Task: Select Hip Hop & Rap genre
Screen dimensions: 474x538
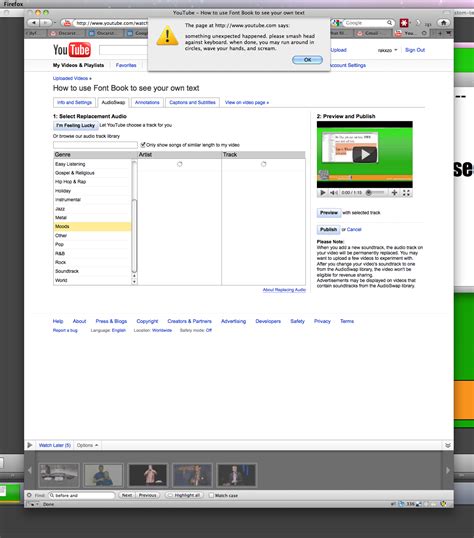Action: point(92,182)
